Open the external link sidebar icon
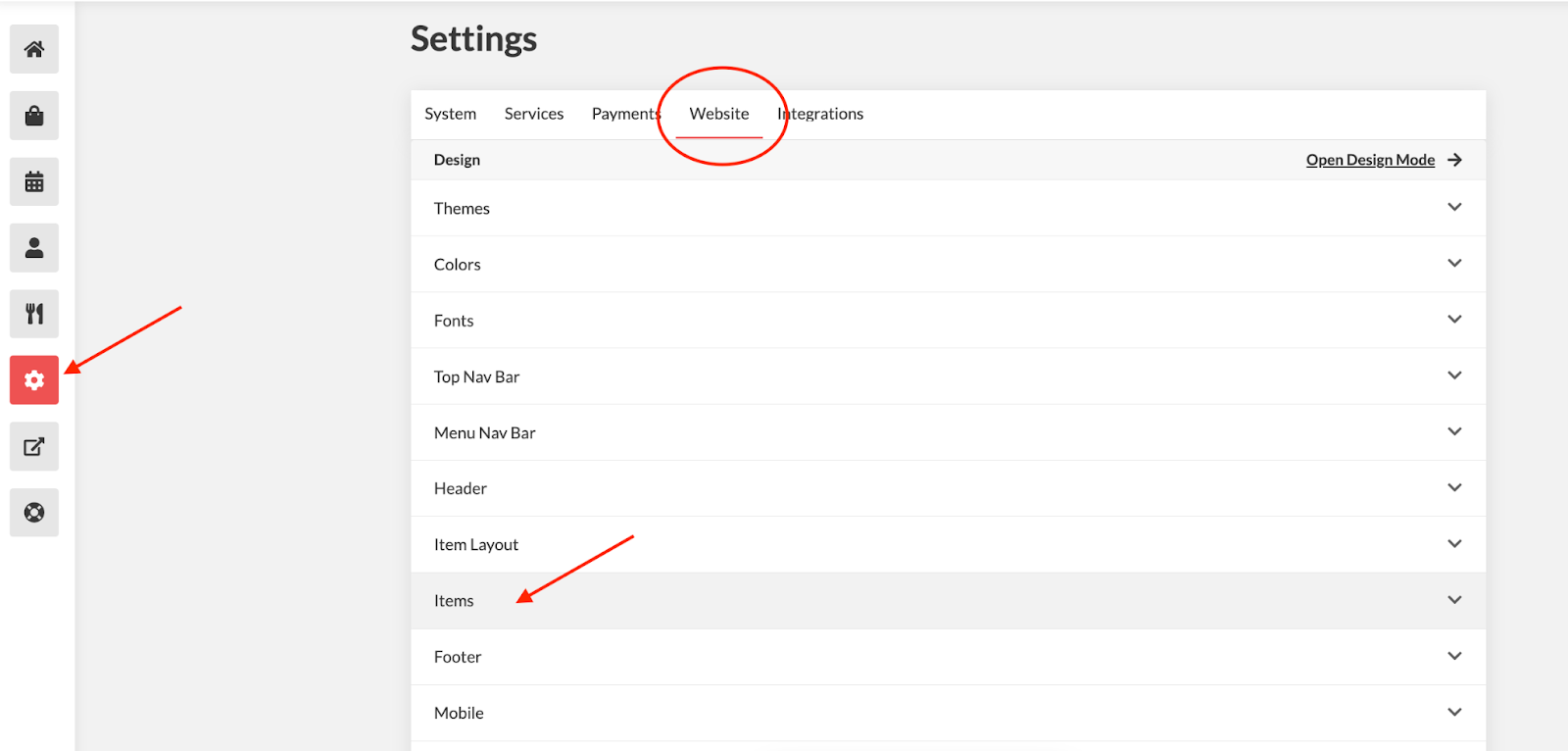This screenshot has width=1568, height=751. pos(34,447)
